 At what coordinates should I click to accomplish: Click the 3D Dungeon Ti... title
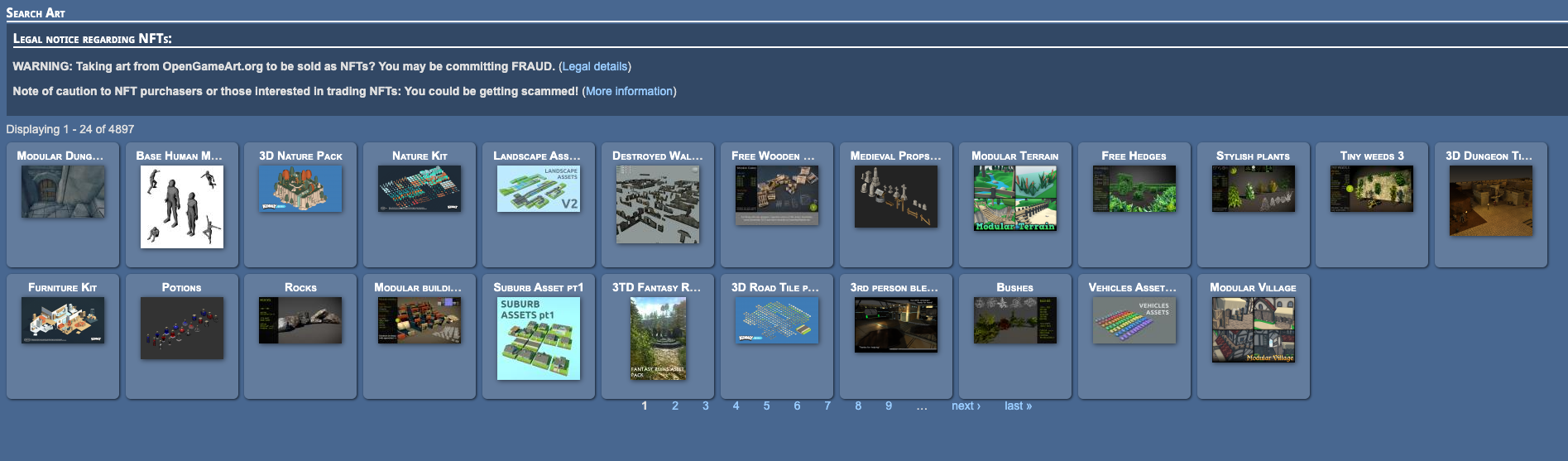pos(1489,156)
